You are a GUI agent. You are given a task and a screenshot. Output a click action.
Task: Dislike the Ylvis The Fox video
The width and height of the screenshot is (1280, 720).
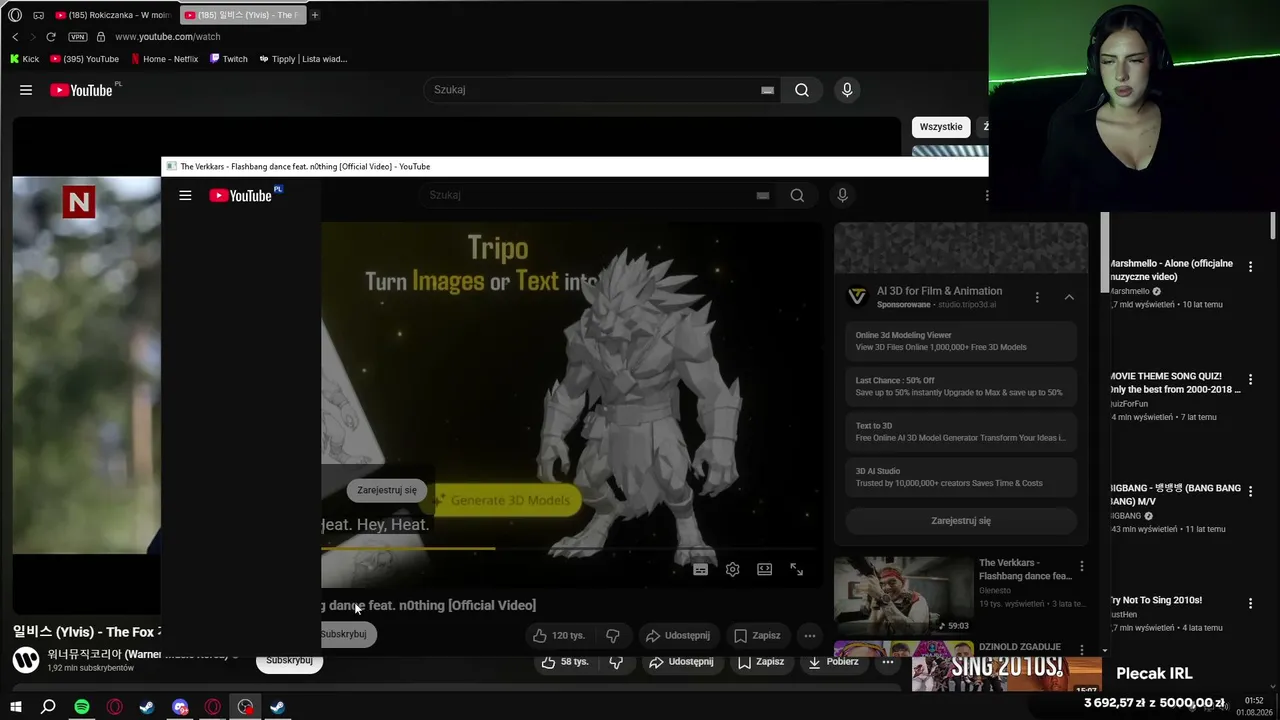click(617, 662)
